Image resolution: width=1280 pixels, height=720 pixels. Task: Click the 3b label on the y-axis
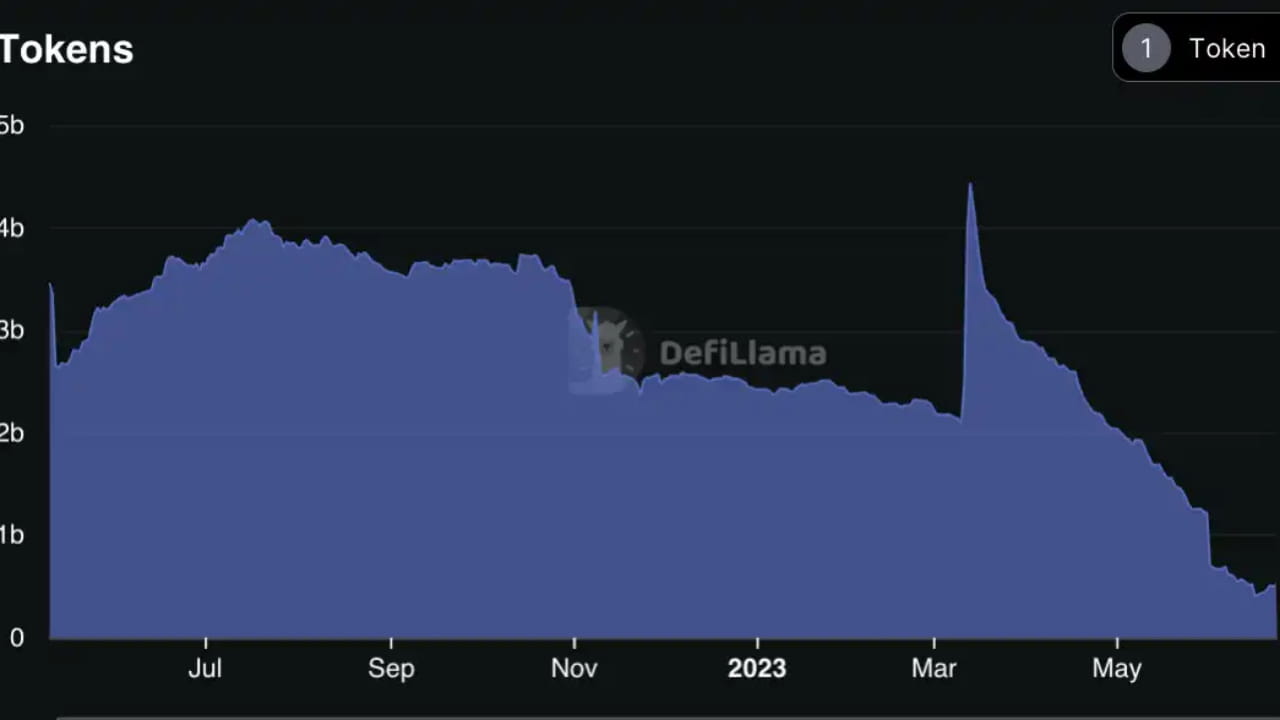[x=11, y=330]
